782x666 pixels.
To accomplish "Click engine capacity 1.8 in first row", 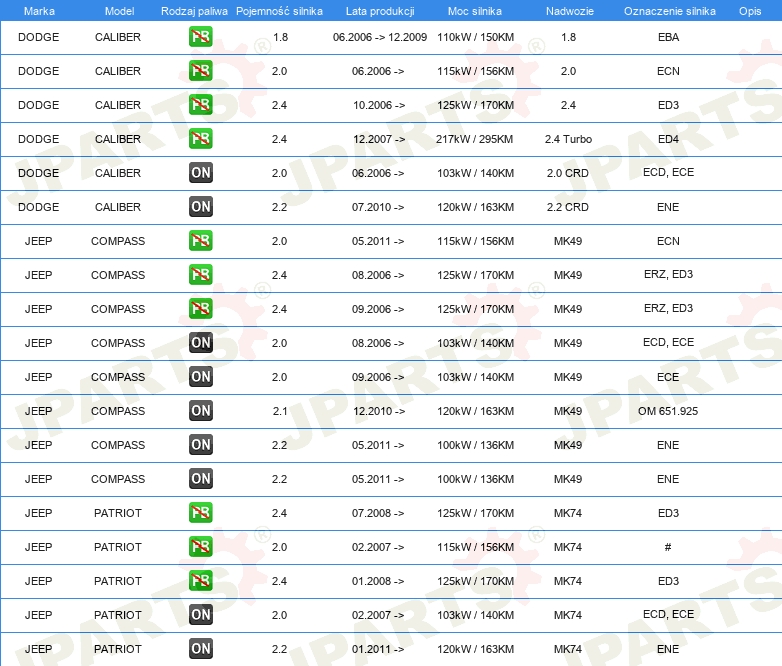I will 280,37.
